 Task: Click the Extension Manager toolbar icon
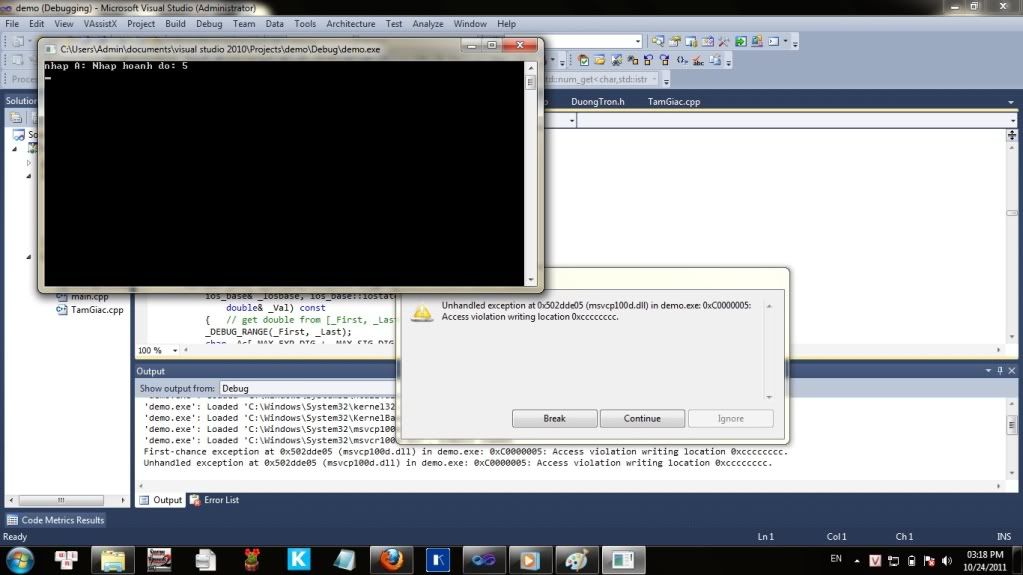[x=757, y=41]
